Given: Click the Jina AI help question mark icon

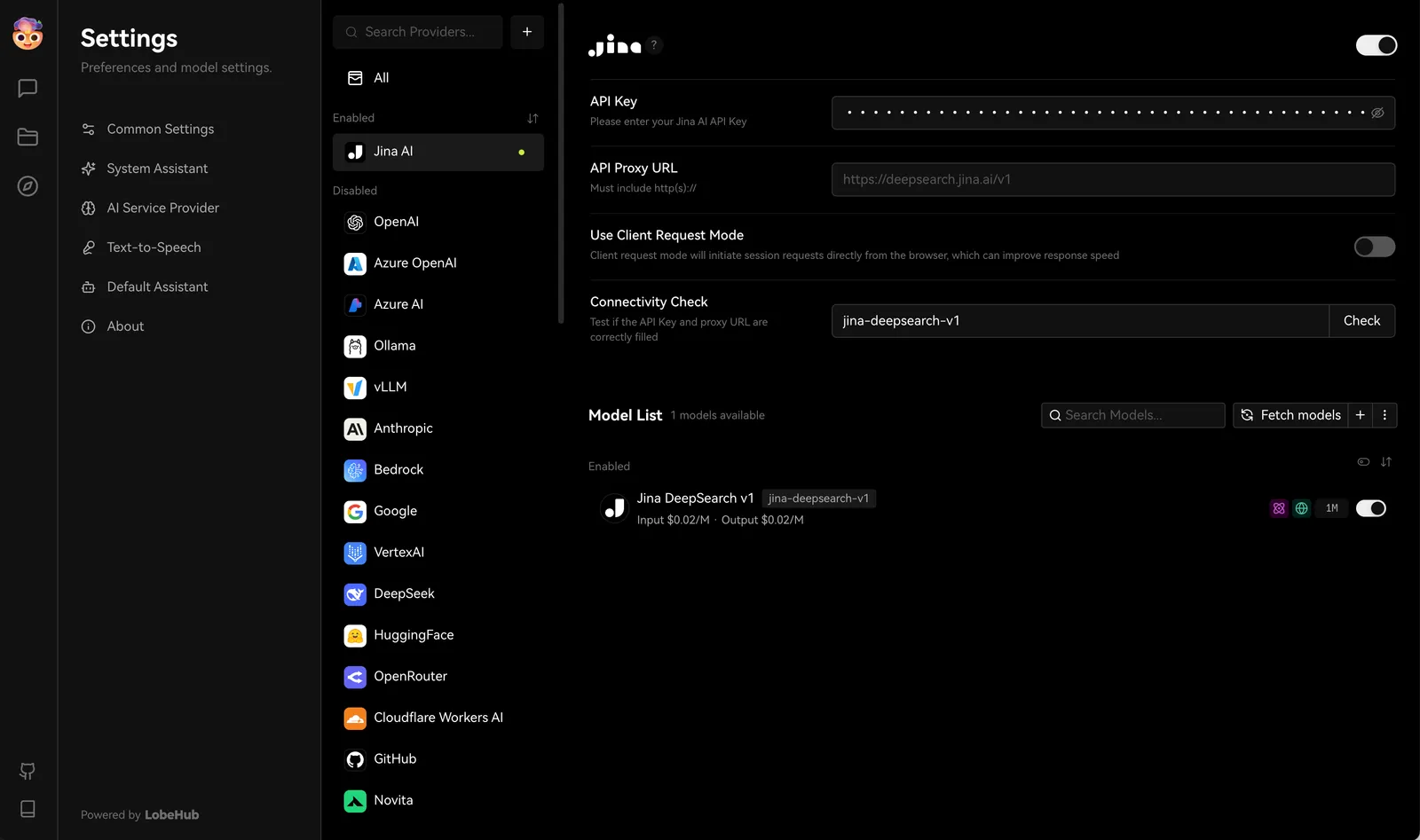Looking at the screenshot, I should (x=654, y=44).
